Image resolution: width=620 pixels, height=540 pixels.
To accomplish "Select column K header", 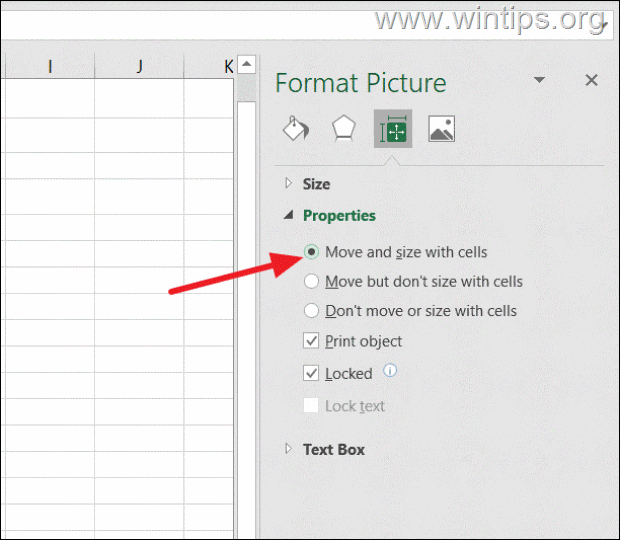I will (x=210, y=66).
